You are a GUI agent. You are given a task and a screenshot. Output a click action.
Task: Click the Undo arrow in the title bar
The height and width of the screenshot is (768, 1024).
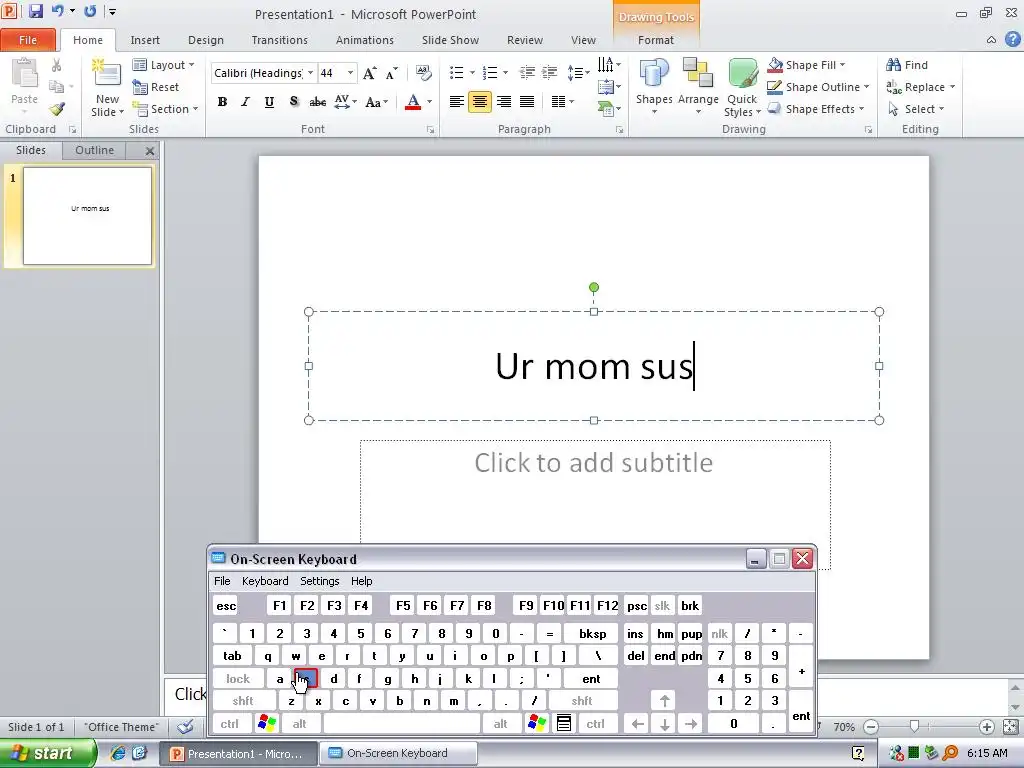coord(57,11)
